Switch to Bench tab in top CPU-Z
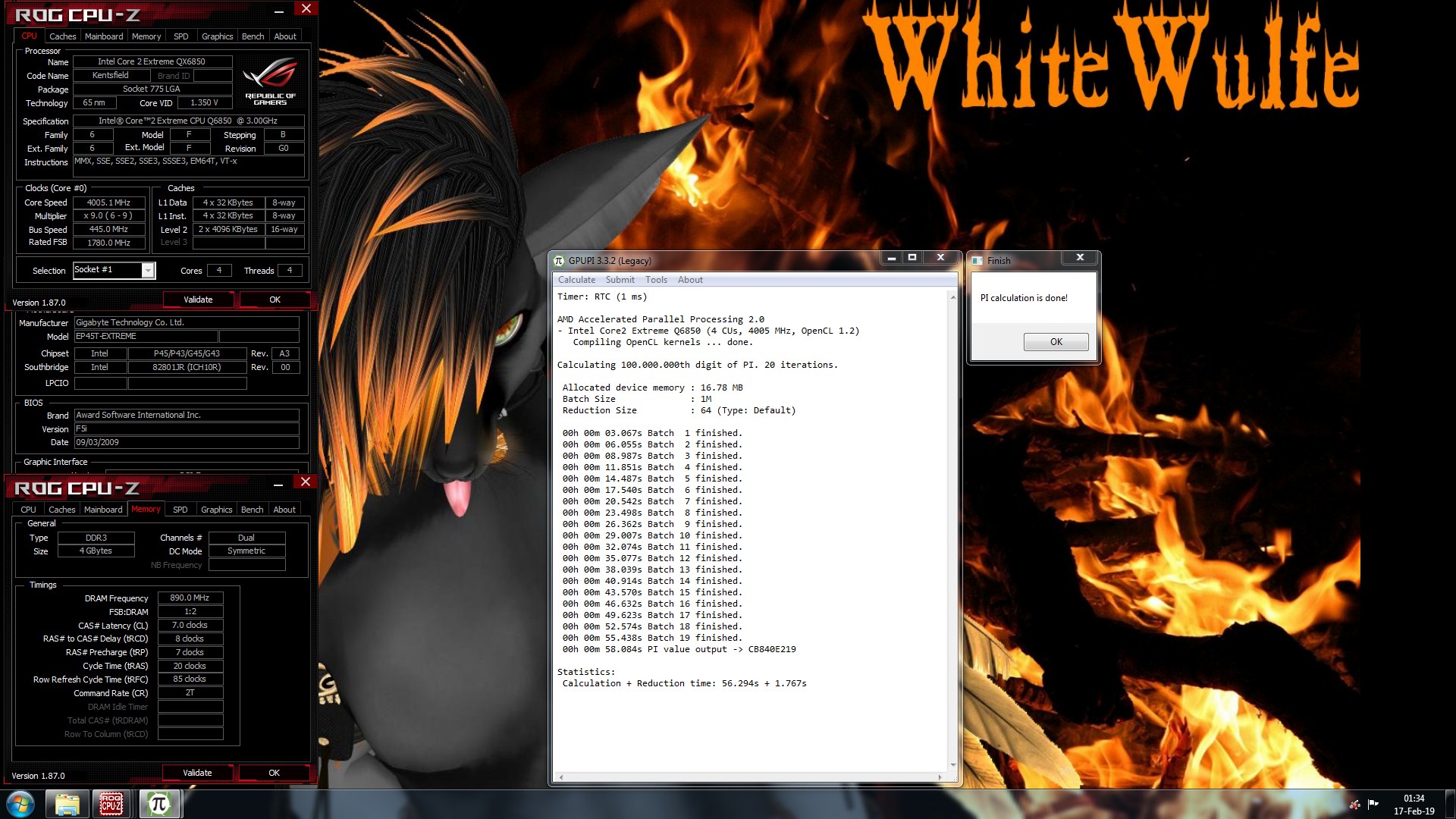 tap(253, 36)
